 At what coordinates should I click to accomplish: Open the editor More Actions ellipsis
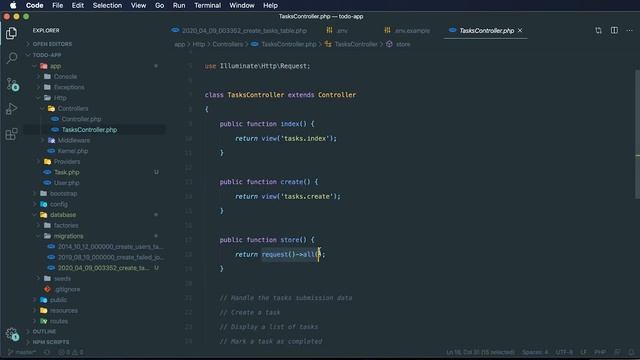click(629, 31)
